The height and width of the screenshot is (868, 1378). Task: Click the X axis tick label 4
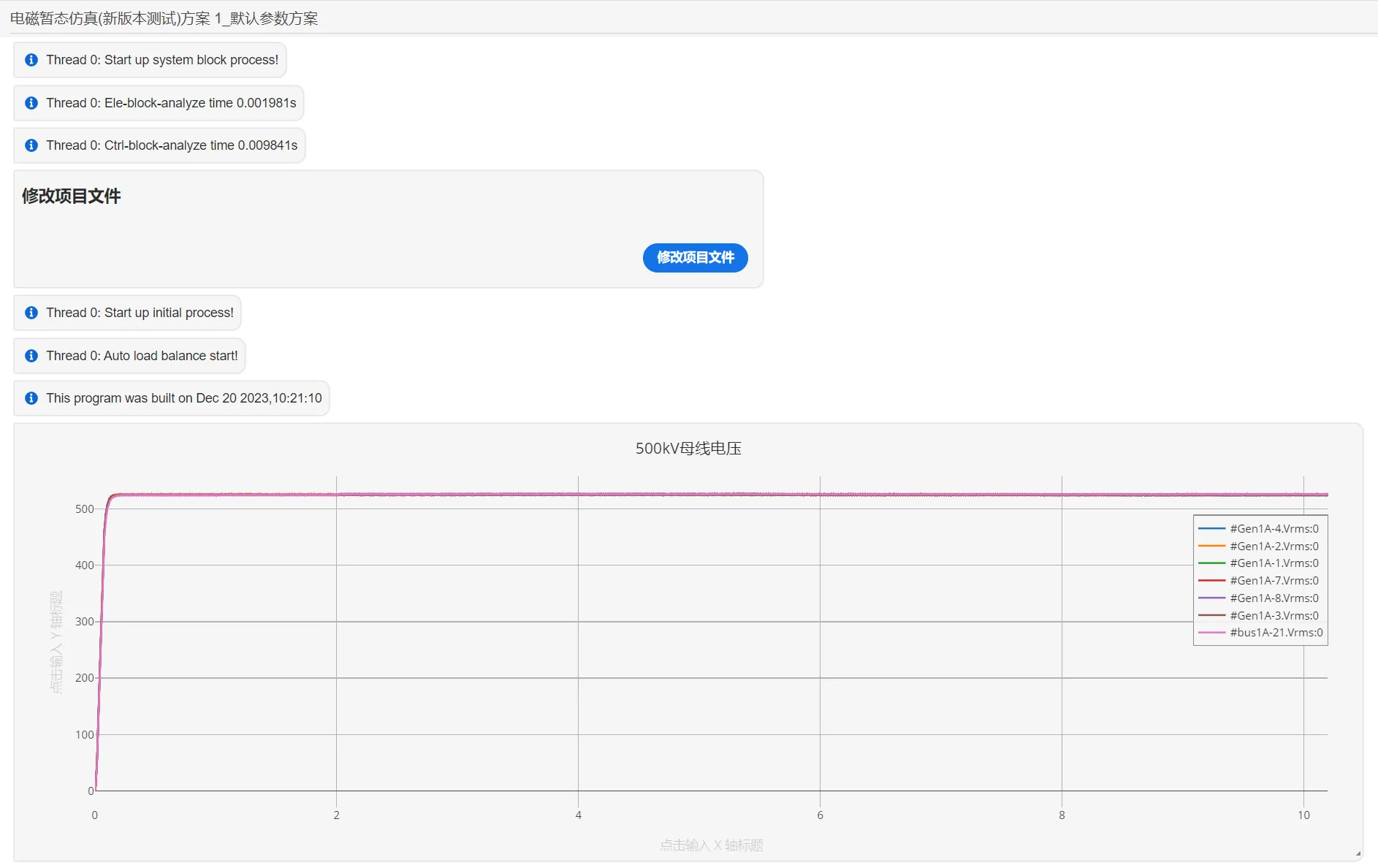[578, 815]
